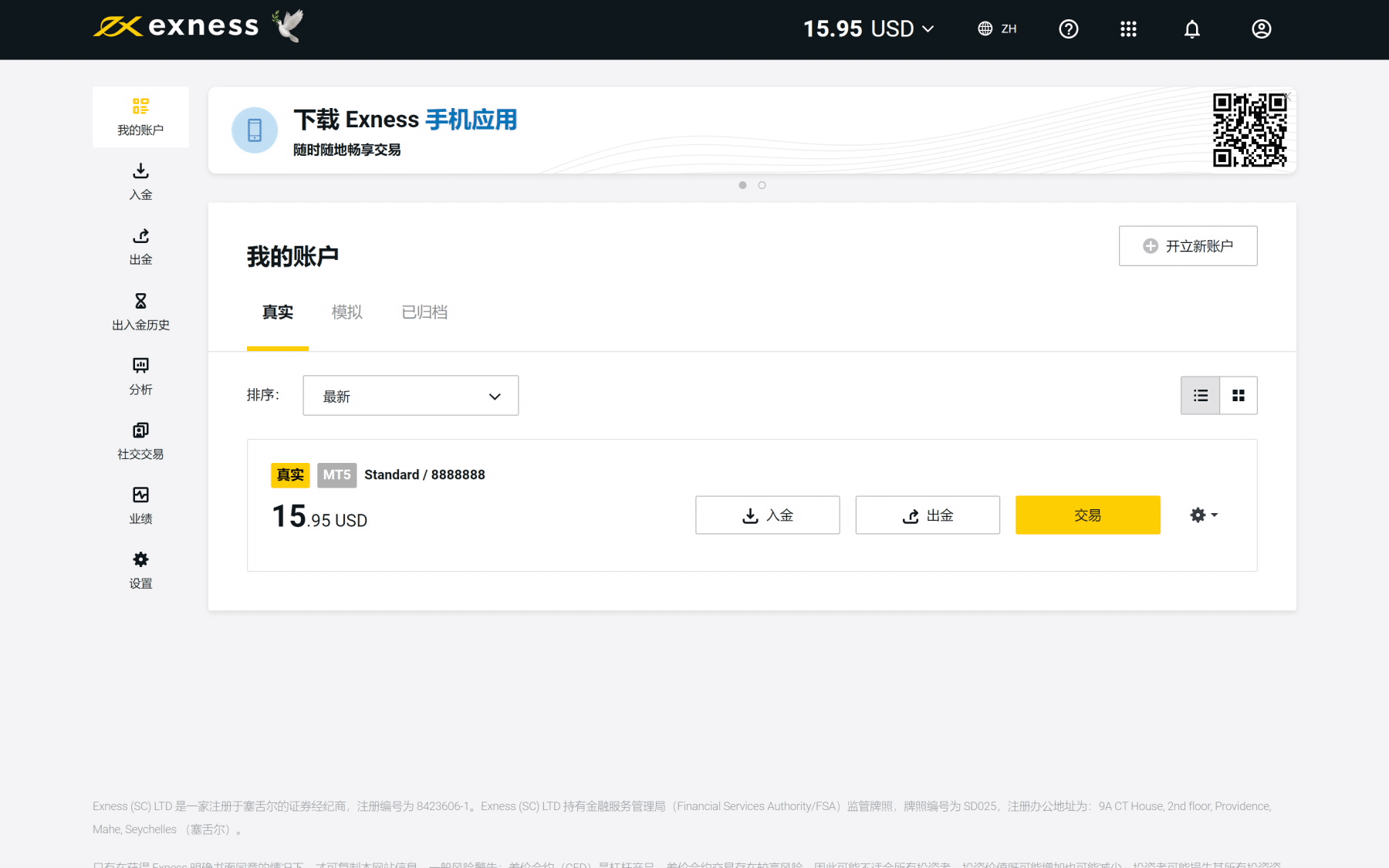
Task: Open the user profile icon
Action: [x=1261, y=29]
